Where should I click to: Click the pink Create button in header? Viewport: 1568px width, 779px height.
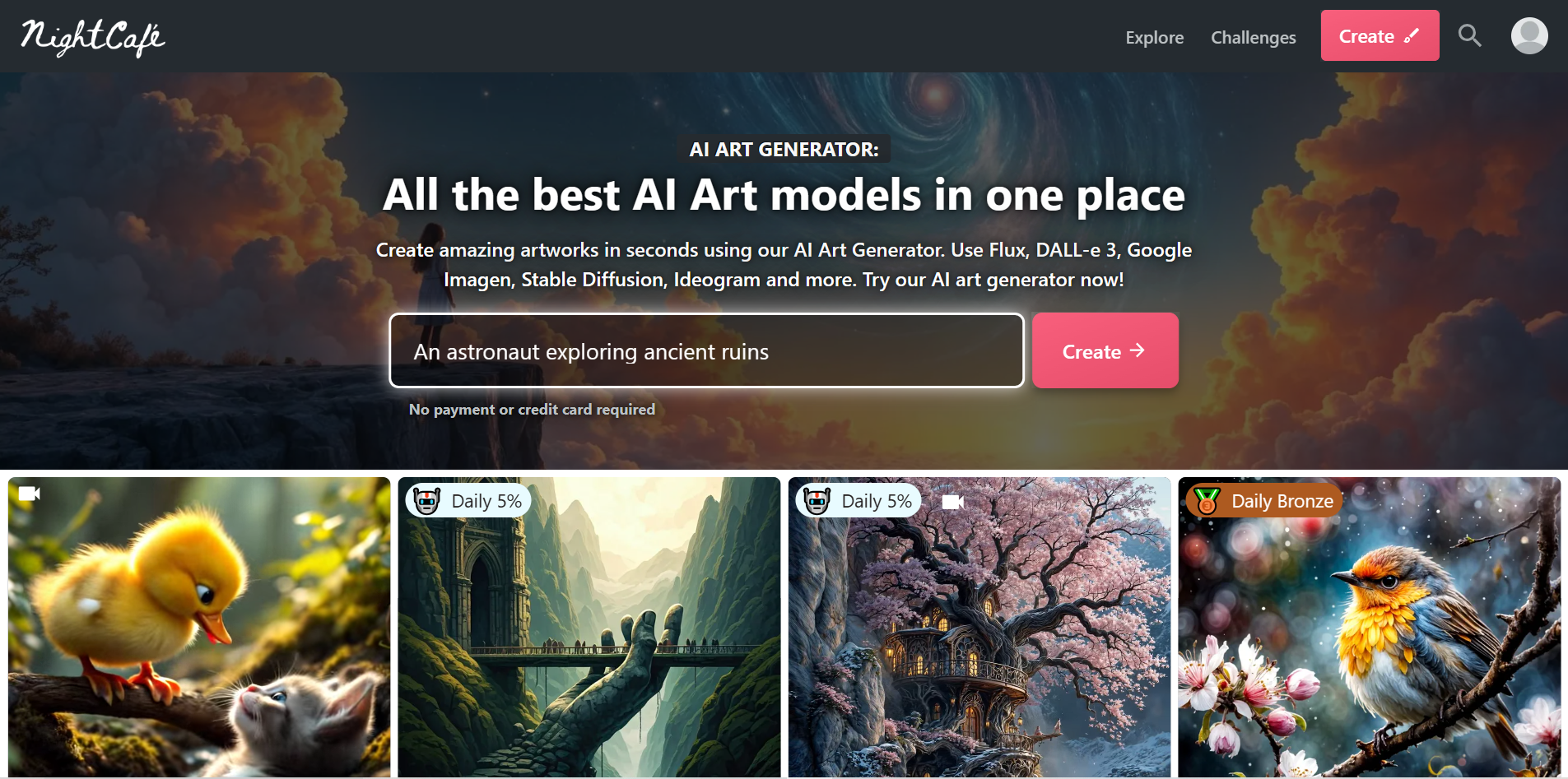pos(1380,35)
